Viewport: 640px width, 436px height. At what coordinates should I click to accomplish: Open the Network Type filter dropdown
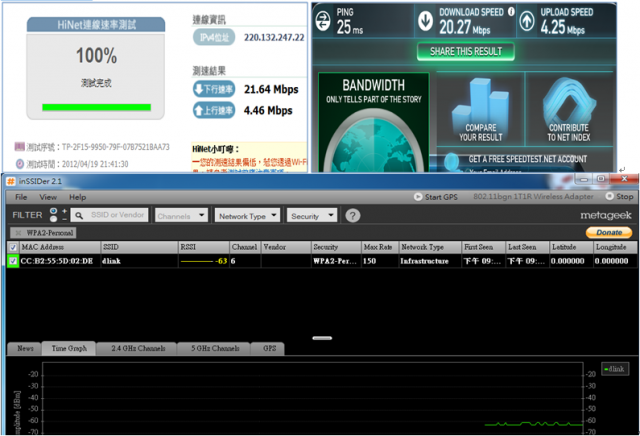click(247, 216)
